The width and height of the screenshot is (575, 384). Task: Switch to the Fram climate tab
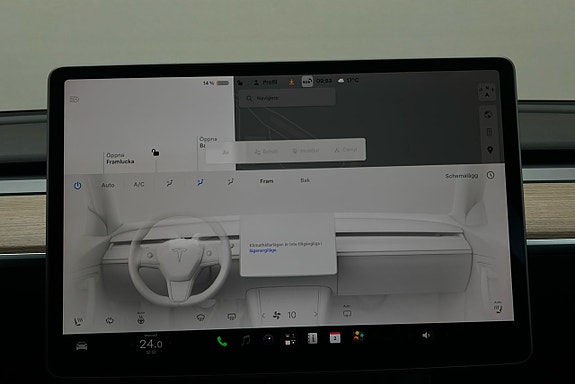tap(267, 181)
